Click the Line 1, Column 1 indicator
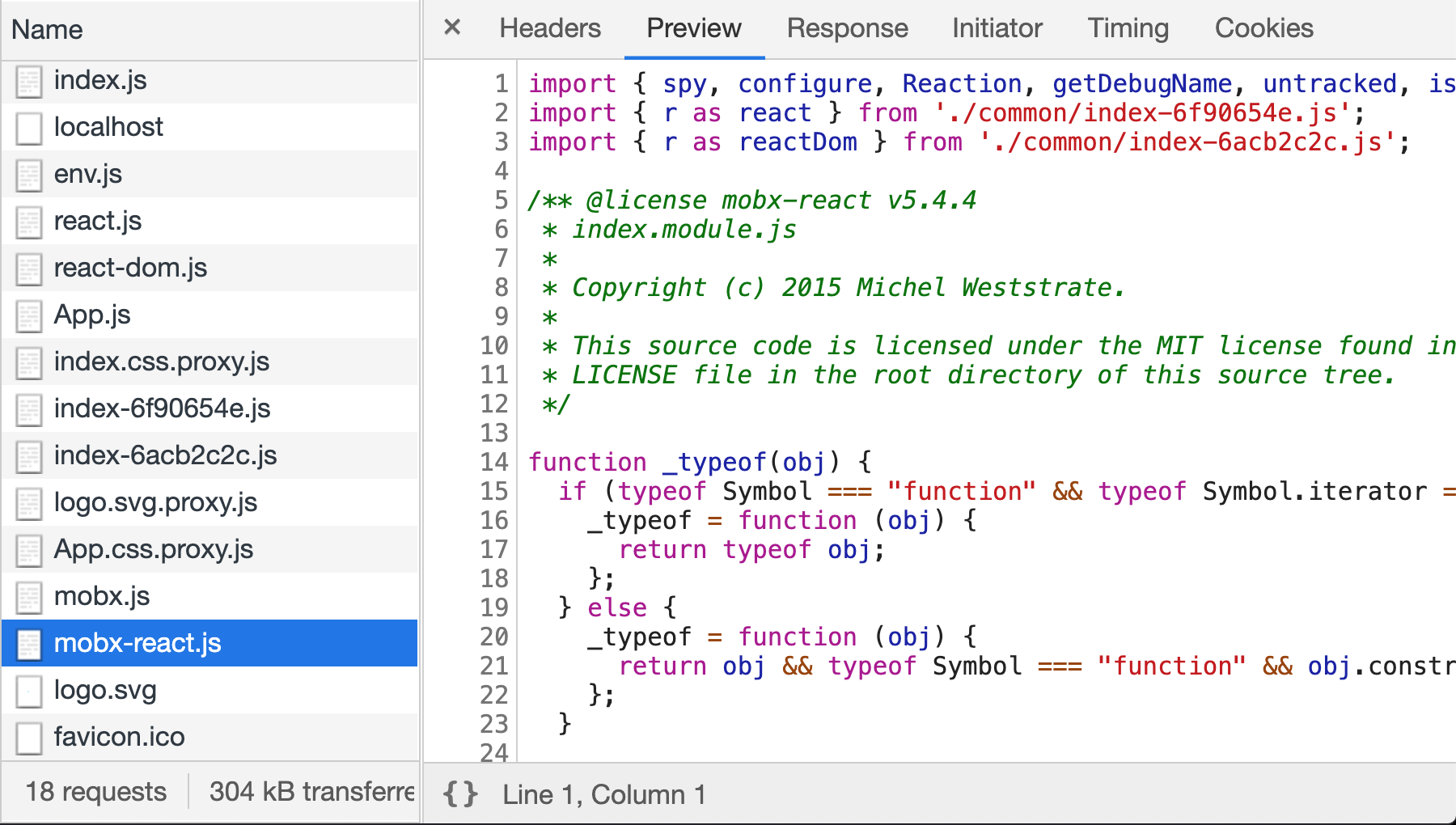This screenshot has width=1456, height=825. pyautogui.click(x=604, y=794)
